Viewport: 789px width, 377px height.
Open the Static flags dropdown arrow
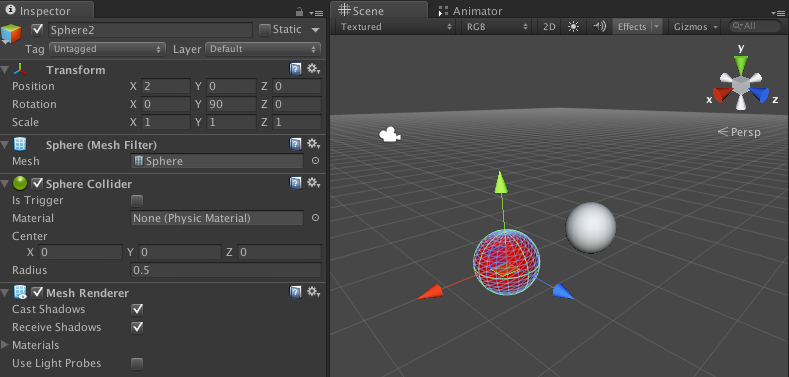[315, 30]
